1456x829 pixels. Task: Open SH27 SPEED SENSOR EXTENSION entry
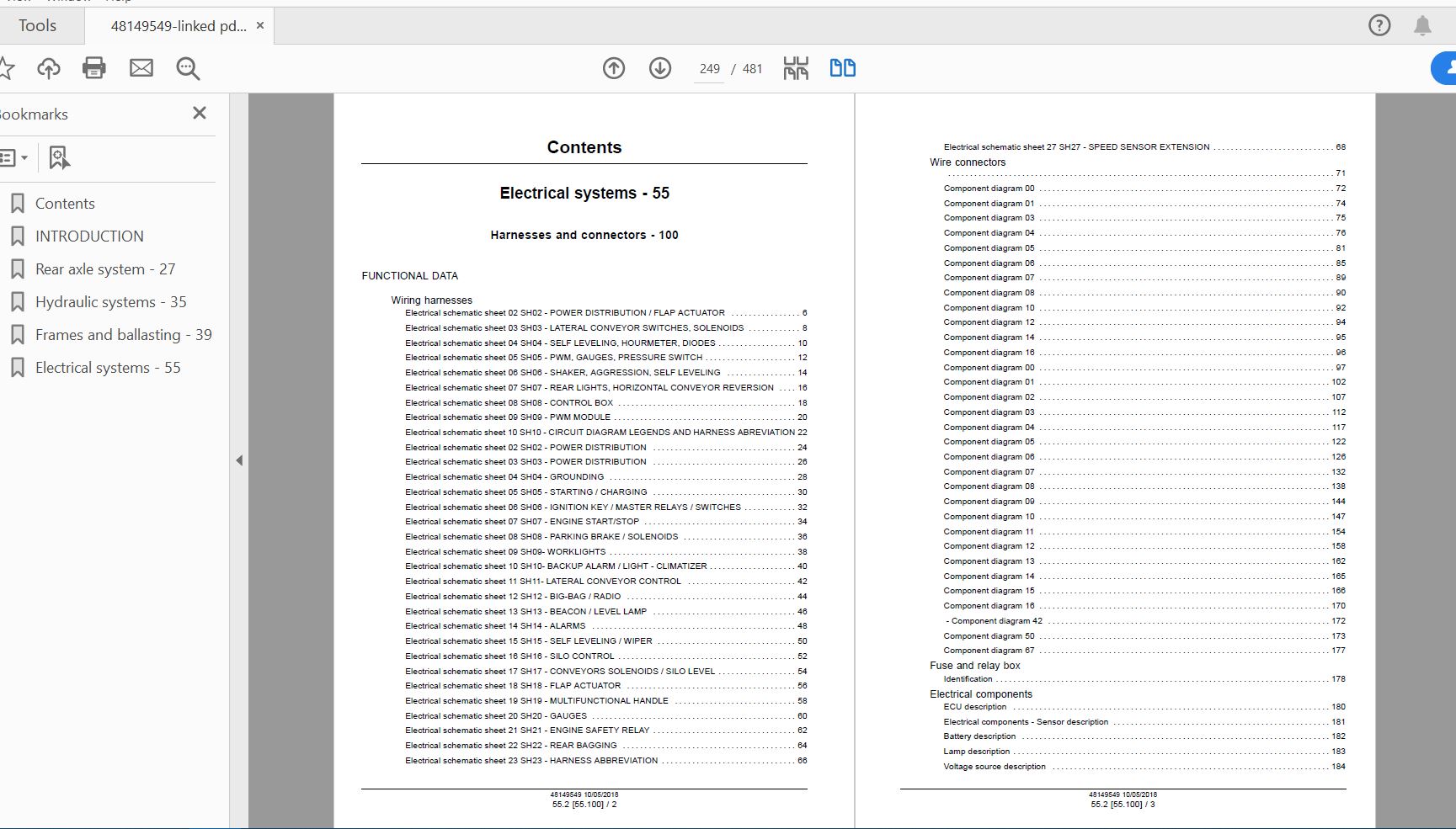click(x=1144, y=147)
